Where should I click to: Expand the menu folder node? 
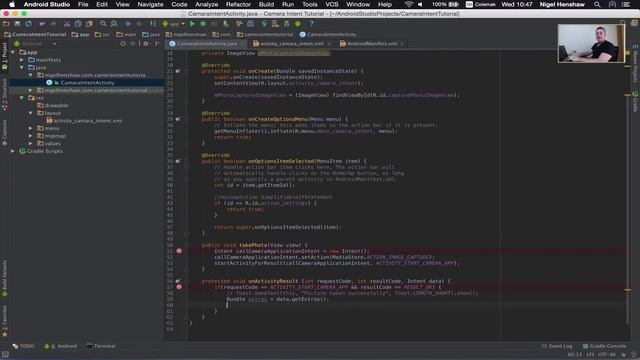click(x=31, y=128)
